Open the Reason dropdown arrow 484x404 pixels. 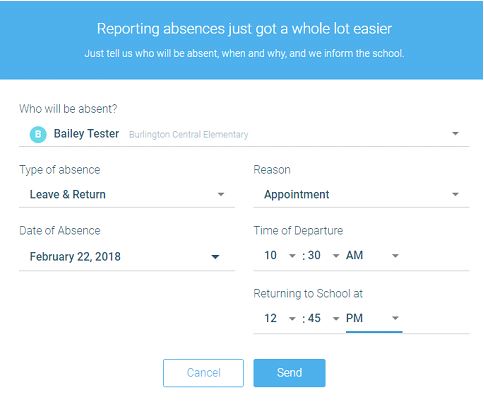[x=455, y=194]
